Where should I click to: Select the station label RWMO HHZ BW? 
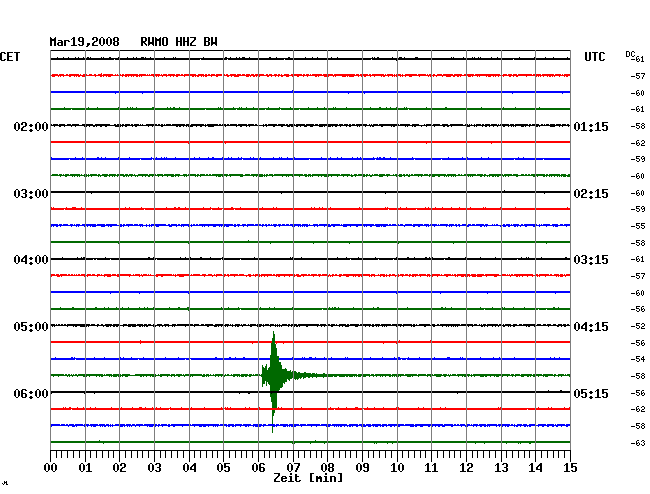tap(179, 42)
